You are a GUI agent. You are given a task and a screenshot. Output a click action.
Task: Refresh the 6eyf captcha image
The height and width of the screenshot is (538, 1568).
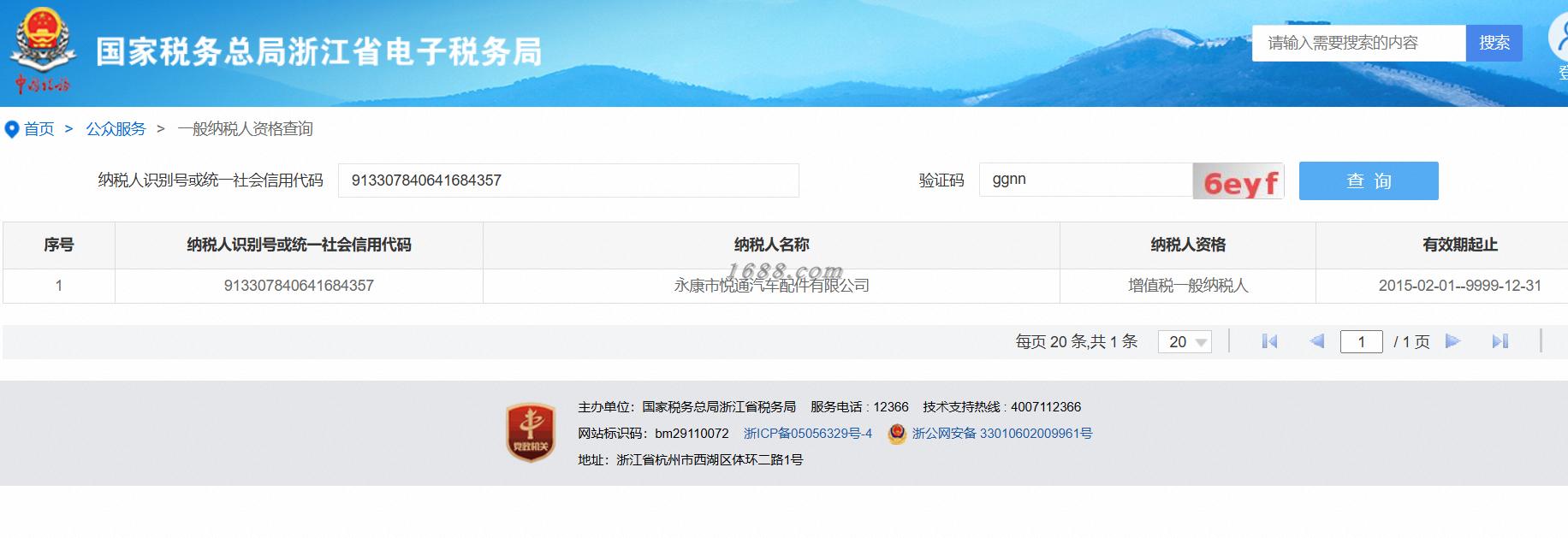(x=1238, y=181)
